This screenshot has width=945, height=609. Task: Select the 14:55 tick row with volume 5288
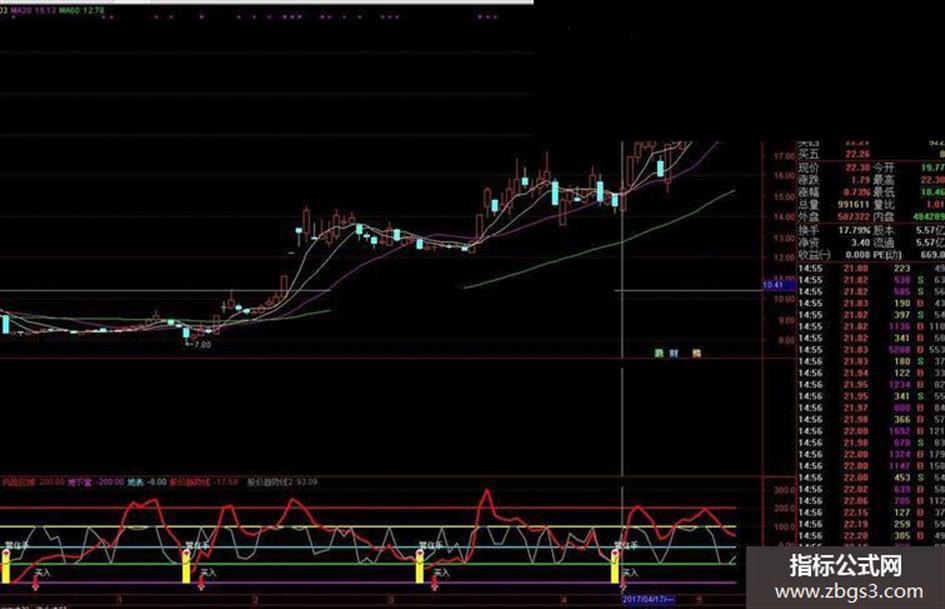point(871,350)
